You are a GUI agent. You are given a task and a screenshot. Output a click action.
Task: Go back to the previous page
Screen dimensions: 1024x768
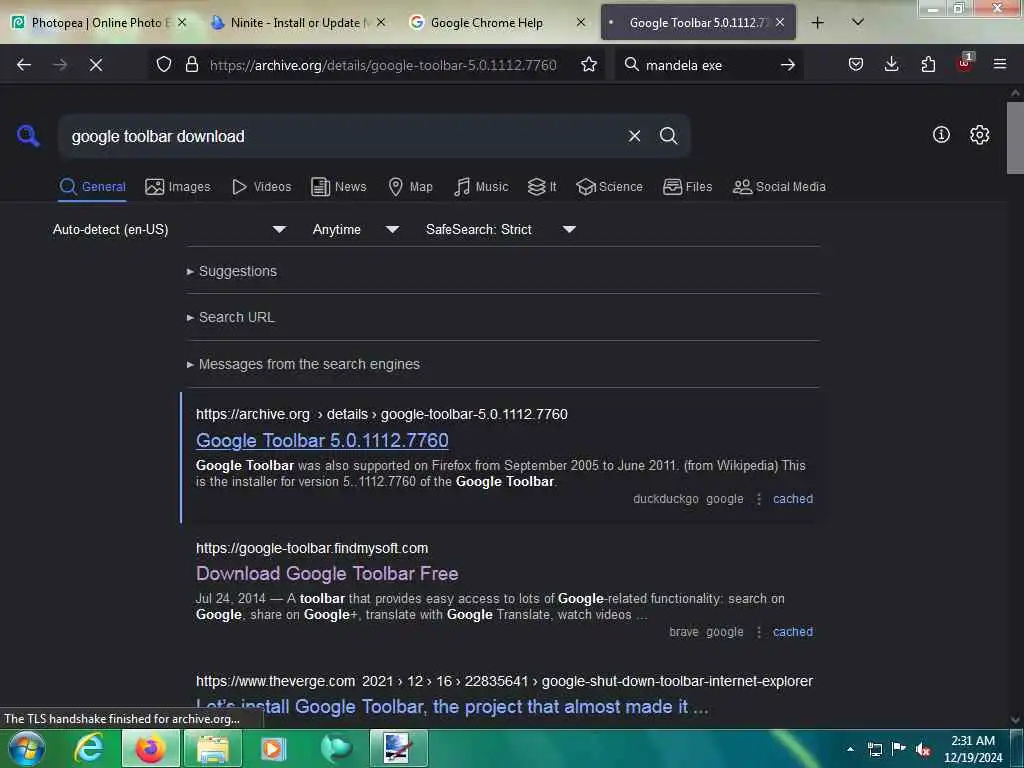(24, 65)
